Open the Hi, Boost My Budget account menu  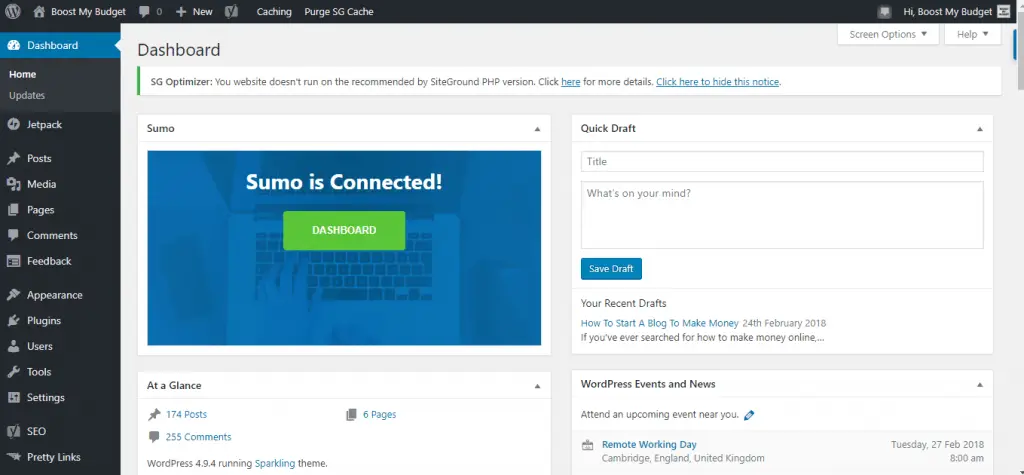947,12
